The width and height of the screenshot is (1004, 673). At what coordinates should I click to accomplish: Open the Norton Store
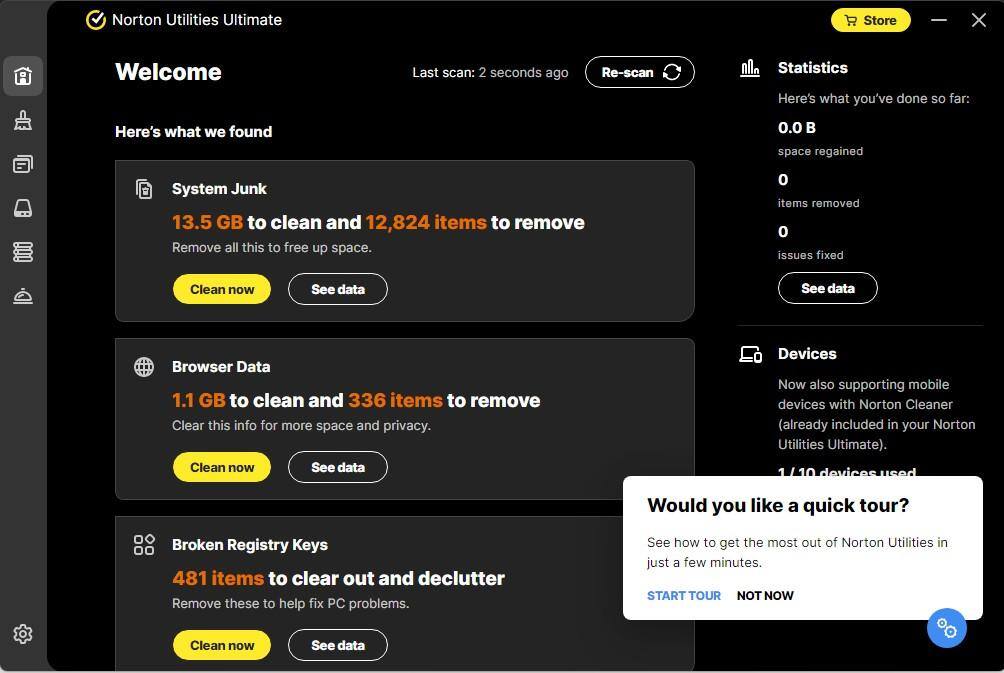tap(870, 20)
